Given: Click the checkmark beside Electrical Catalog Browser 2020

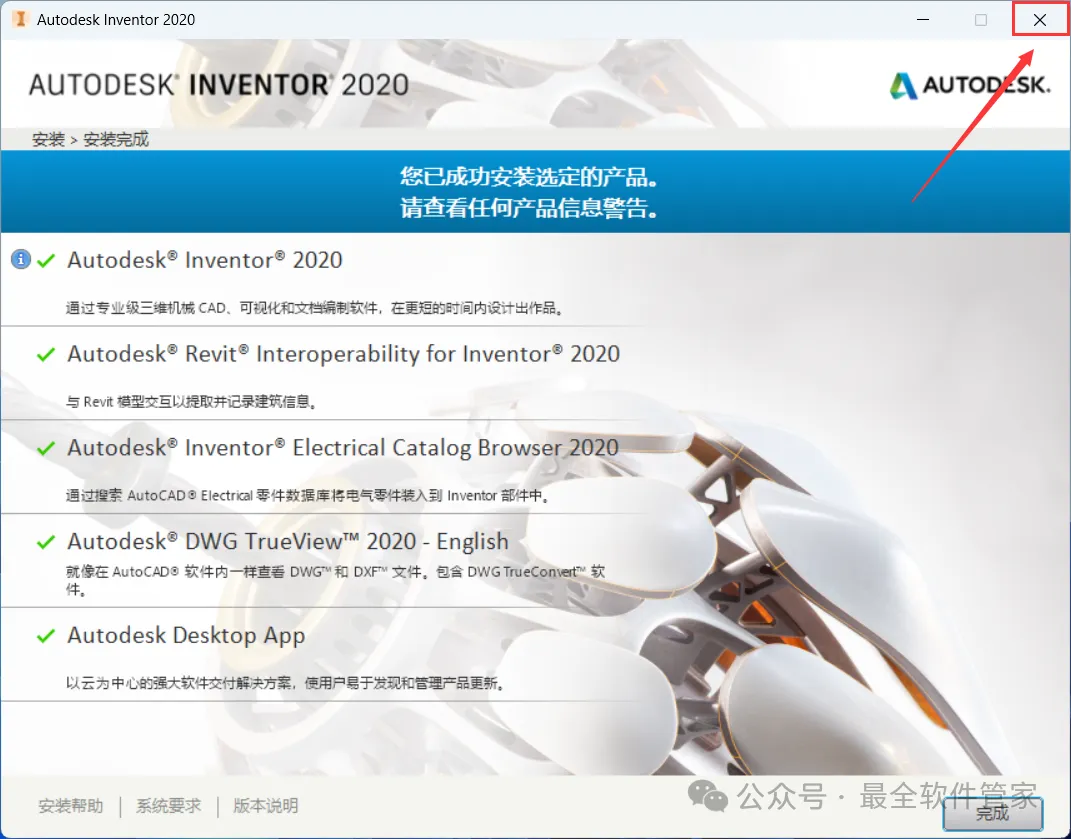Looking at the screenshot, I should click(46, 448).
